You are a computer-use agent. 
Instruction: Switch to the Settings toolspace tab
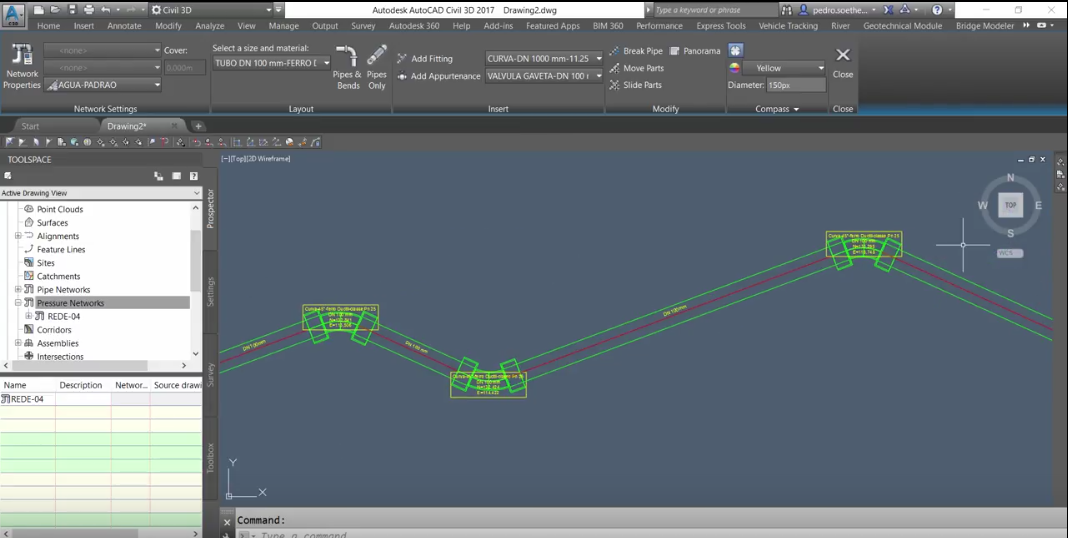[x=210, y=290]
